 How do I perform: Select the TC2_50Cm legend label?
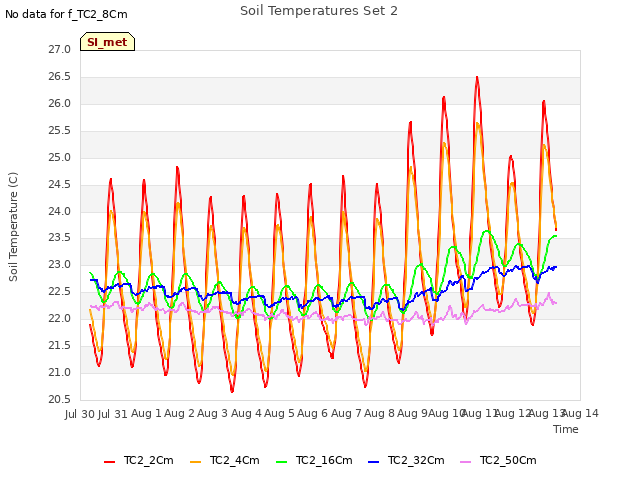click(508, 461)
